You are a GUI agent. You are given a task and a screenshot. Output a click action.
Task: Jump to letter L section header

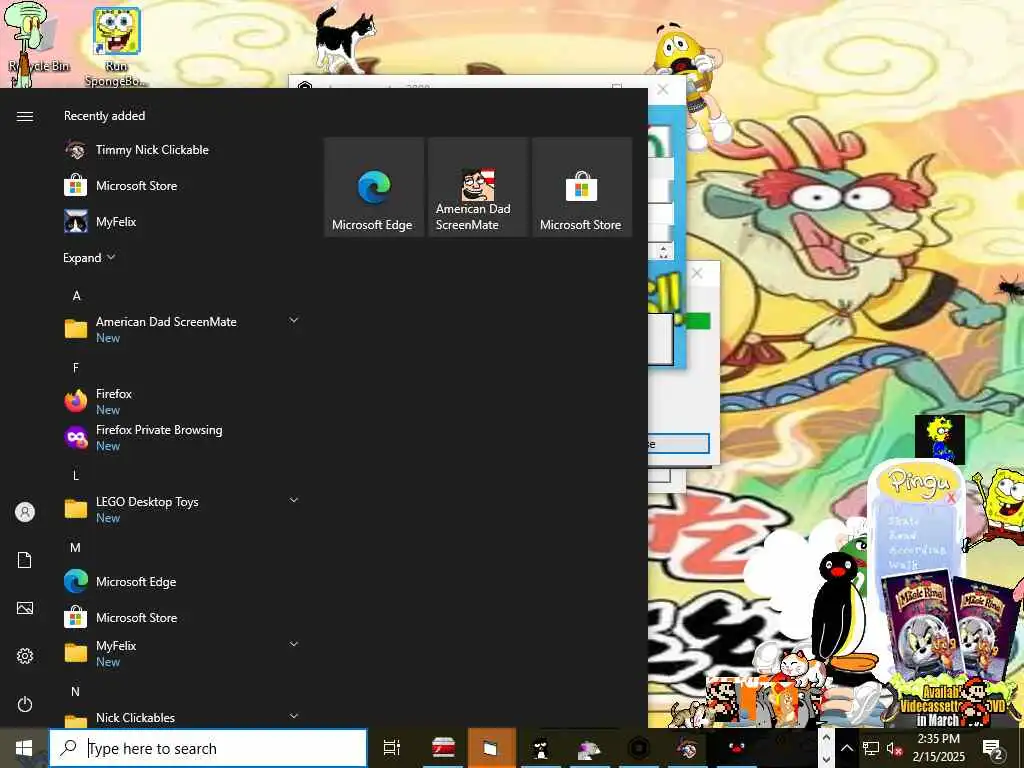pos(76,475)
